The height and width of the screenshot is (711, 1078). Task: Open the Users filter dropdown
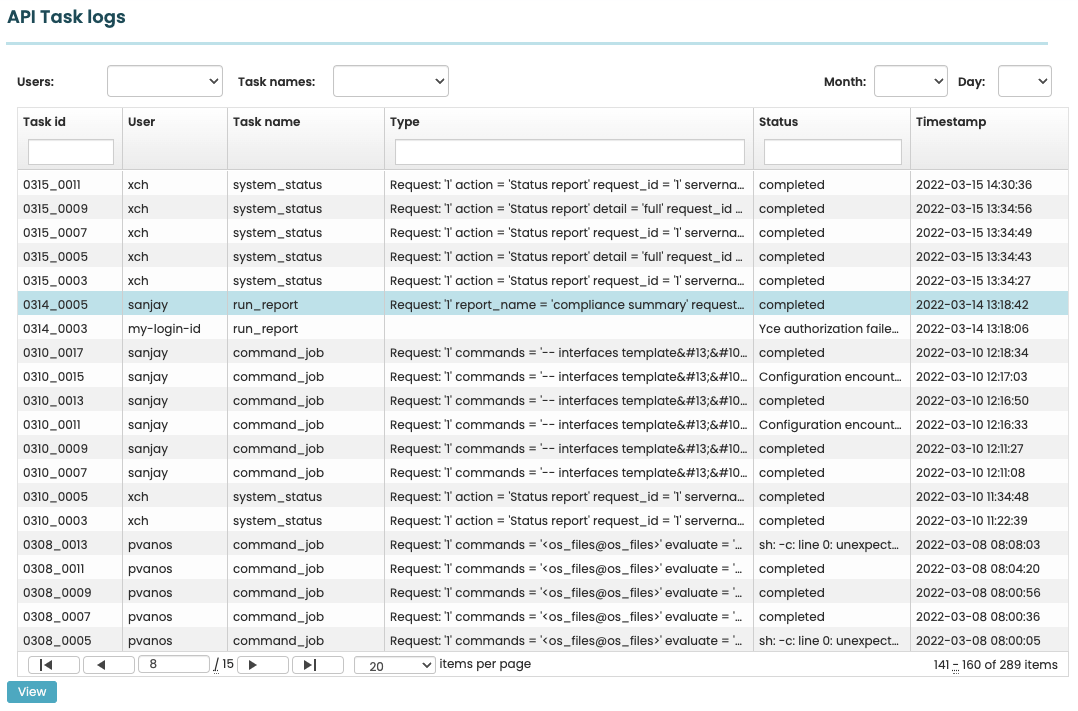(x=165, y=81)
